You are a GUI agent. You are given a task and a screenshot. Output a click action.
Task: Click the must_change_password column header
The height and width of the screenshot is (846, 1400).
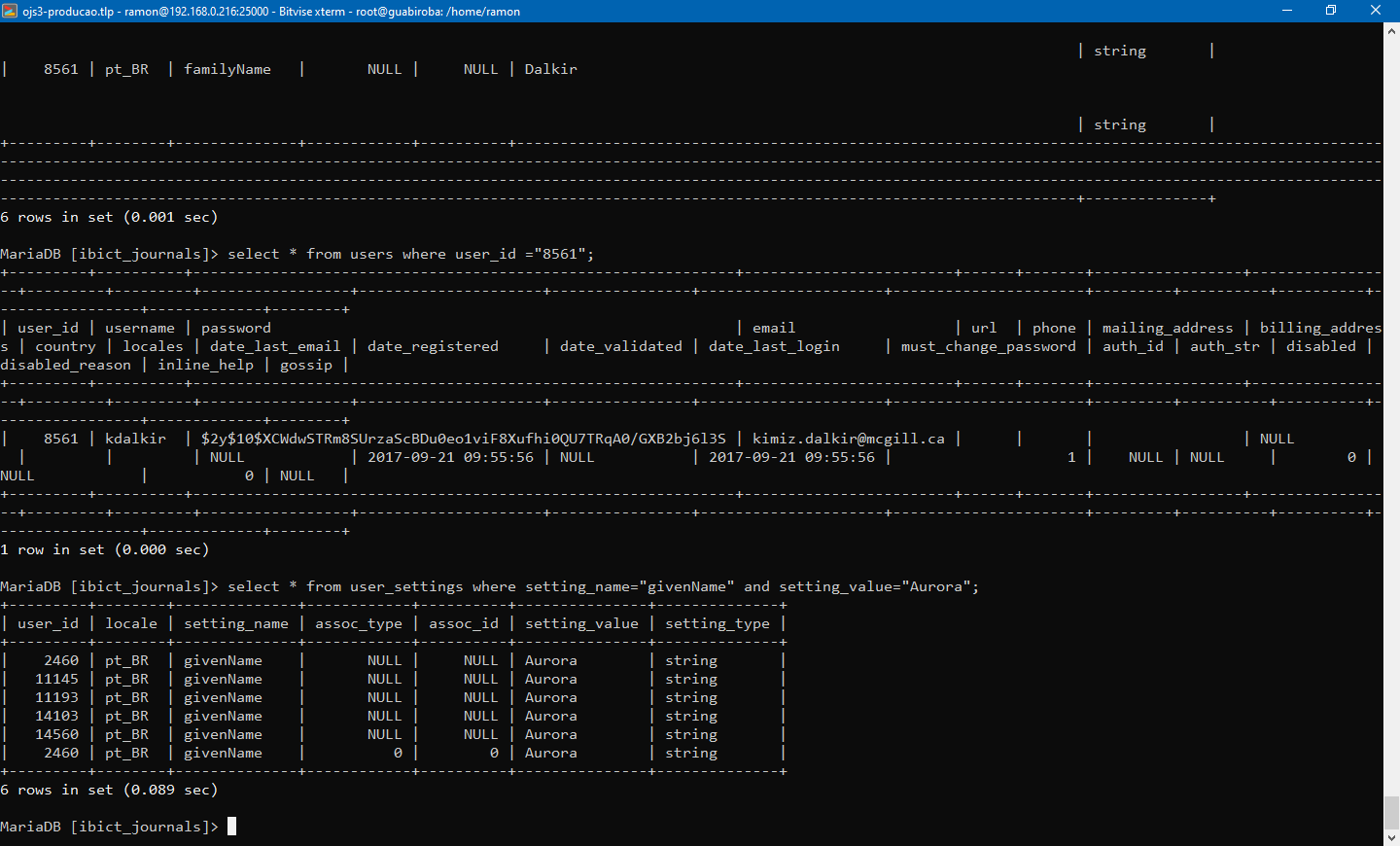pyautogui.click(x=989, y=346)
